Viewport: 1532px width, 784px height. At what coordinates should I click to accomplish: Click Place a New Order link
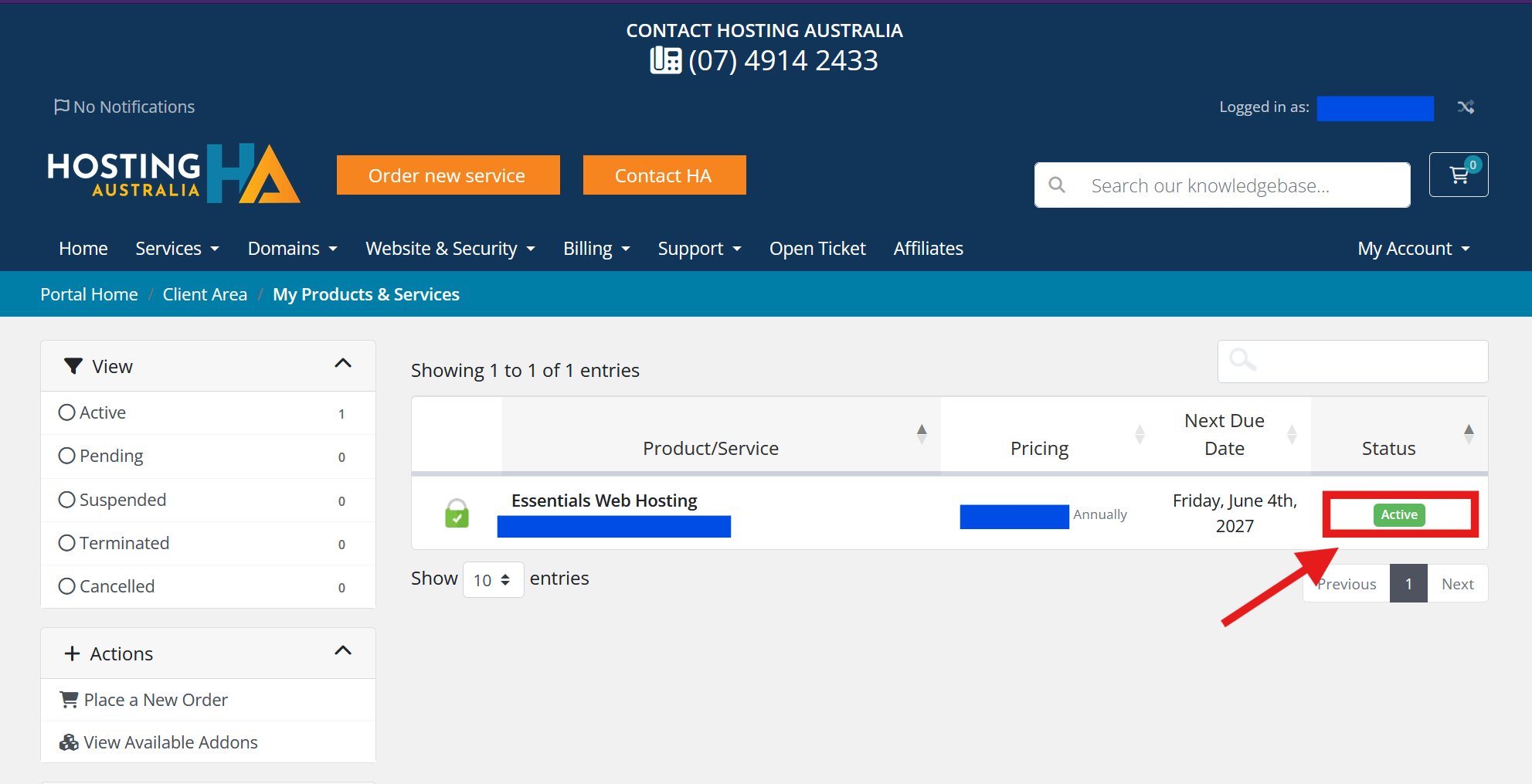click(155, 700)
